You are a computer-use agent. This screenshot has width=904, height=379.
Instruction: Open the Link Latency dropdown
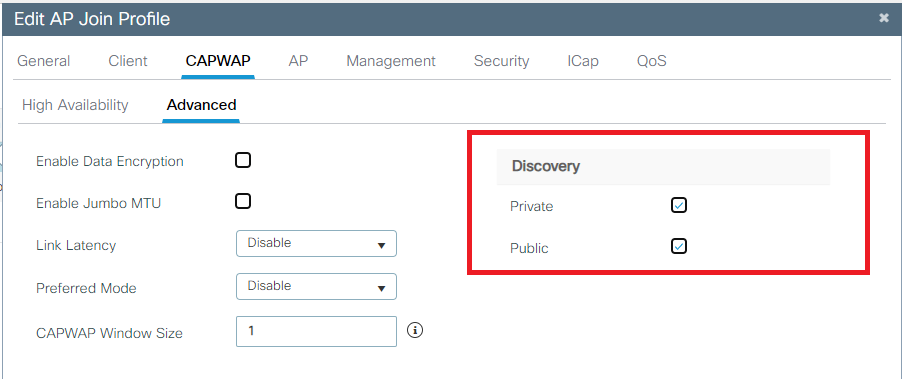317,243
